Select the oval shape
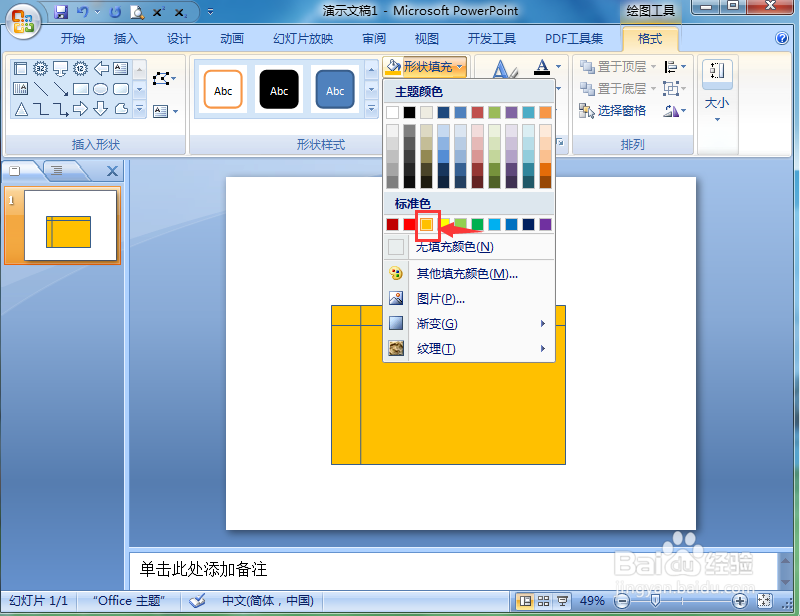Screen dimensions: 800x616 (x=101, y=89)
